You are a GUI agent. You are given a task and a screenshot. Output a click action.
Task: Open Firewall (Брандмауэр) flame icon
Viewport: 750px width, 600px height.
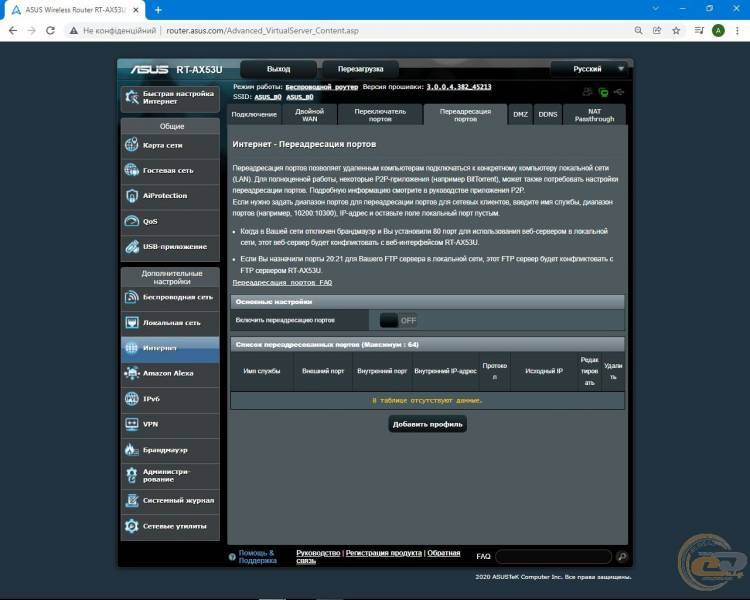(132, 450)
